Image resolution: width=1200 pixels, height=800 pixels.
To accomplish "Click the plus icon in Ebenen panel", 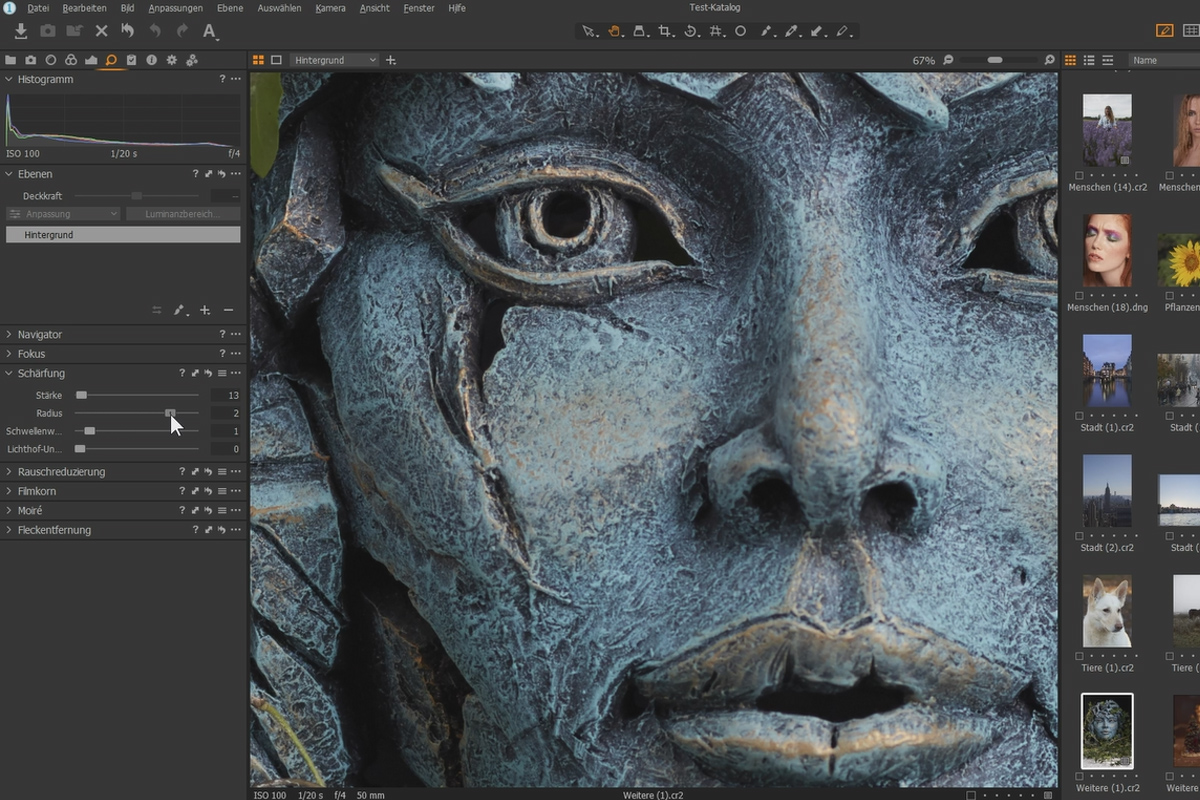I will coord(205,311).
